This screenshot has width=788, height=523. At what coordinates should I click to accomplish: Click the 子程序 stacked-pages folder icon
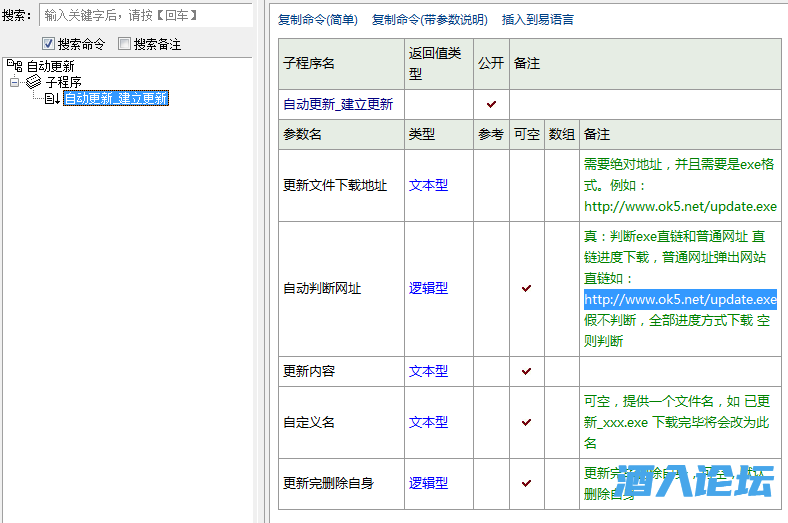(33, 82)
